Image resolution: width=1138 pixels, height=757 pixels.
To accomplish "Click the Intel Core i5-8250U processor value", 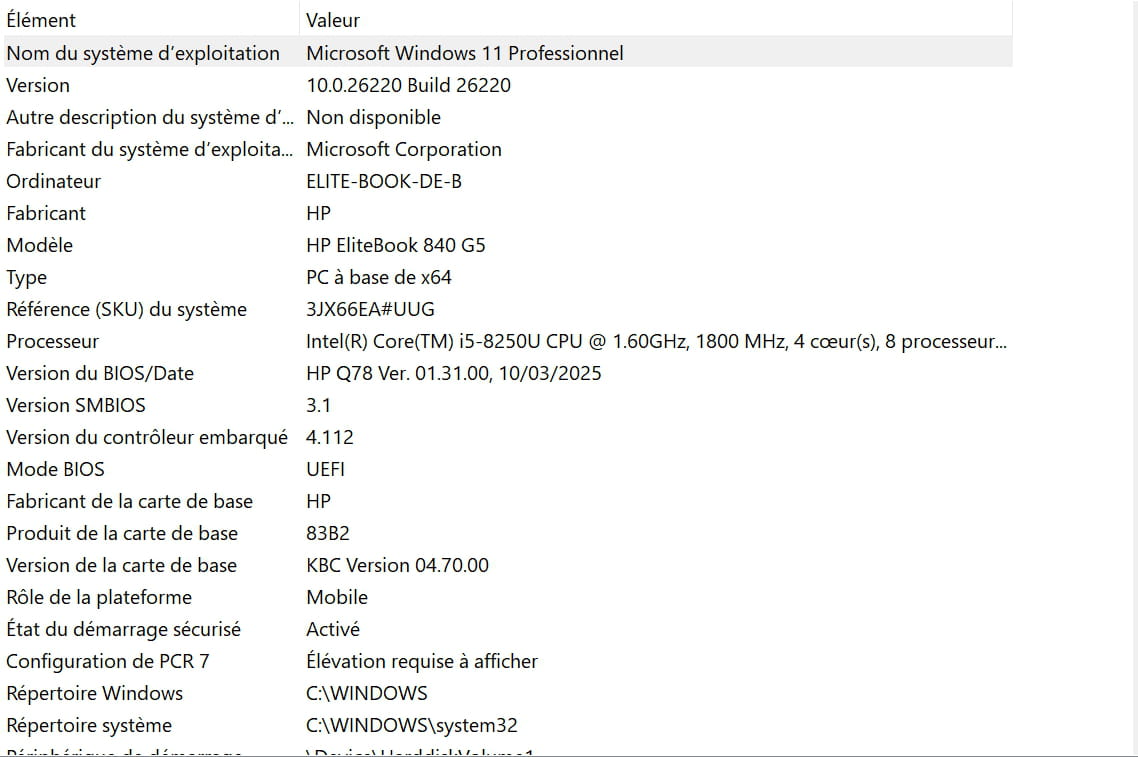I will (x=656, y=341).
